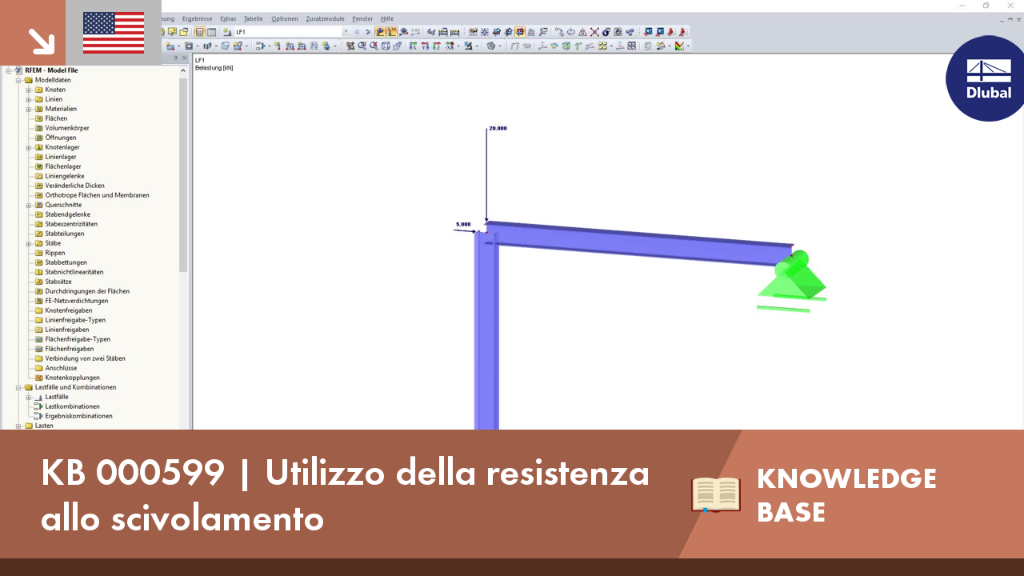The image size is (1024, 576).
Task: Click the Dlubal logo badge
Action: (986, 78)
